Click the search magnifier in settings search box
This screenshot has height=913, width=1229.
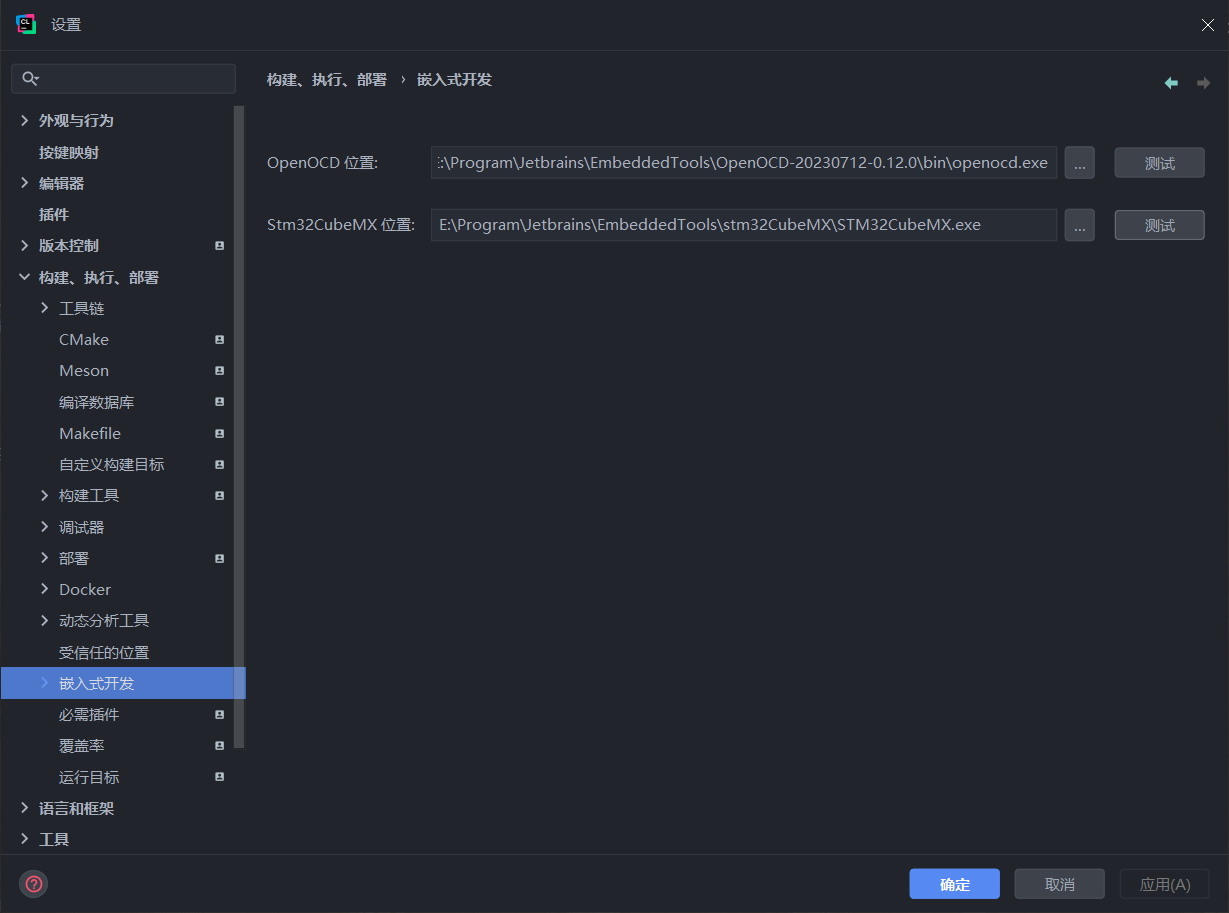(x=30, y=77)
